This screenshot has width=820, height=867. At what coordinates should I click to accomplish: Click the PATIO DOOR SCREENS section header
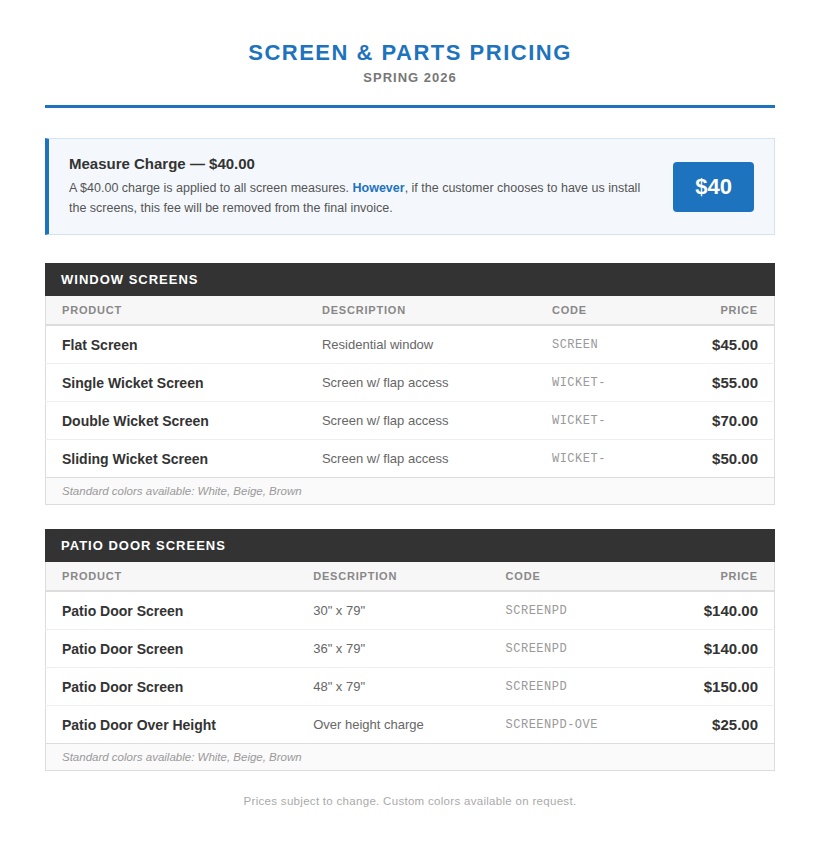143,546
